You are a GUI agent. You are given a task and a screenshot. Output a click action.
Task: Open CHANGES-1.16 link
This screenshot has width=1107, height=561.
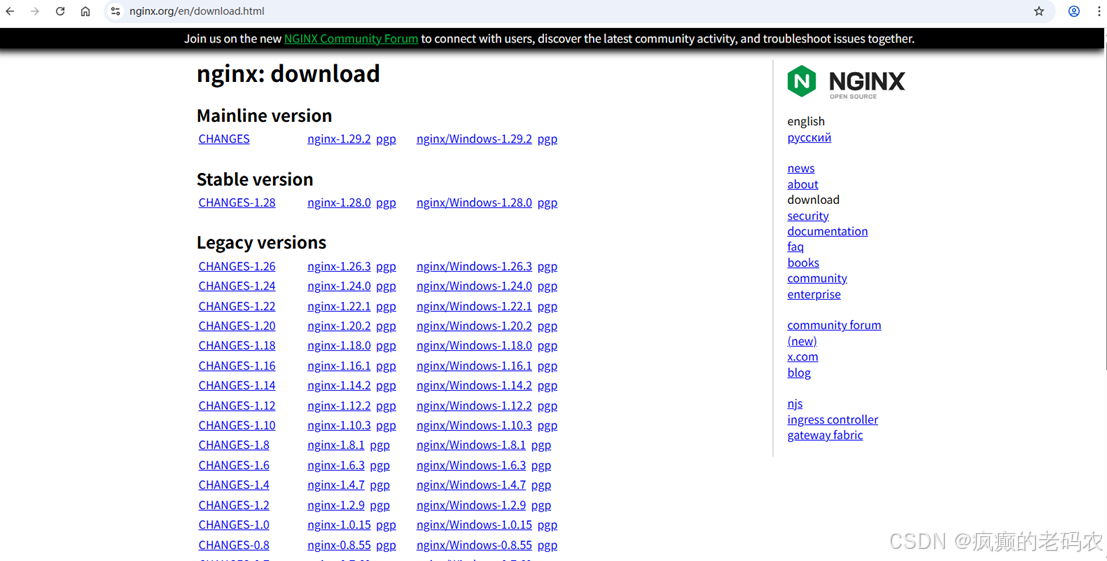click(x=237, y=366)
